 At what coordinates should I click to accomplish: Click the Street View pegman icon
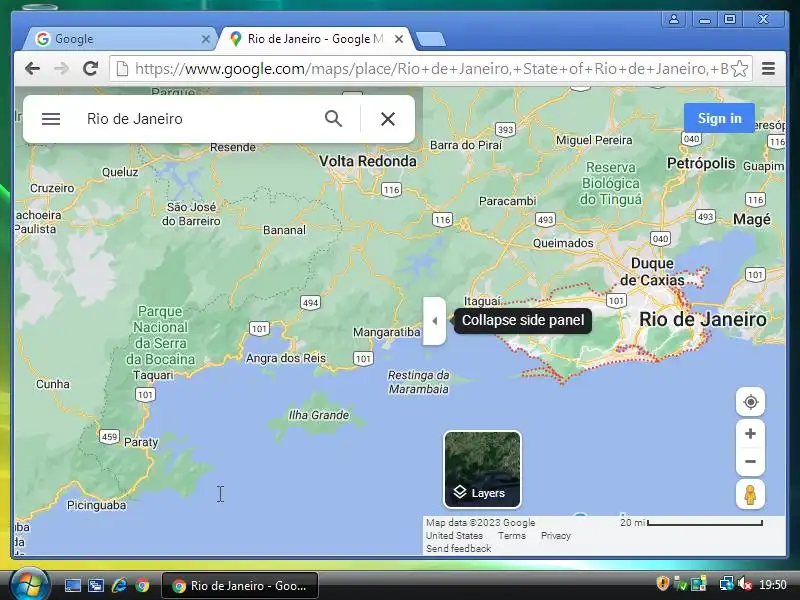pyautogui.click(x=750, y=494)
